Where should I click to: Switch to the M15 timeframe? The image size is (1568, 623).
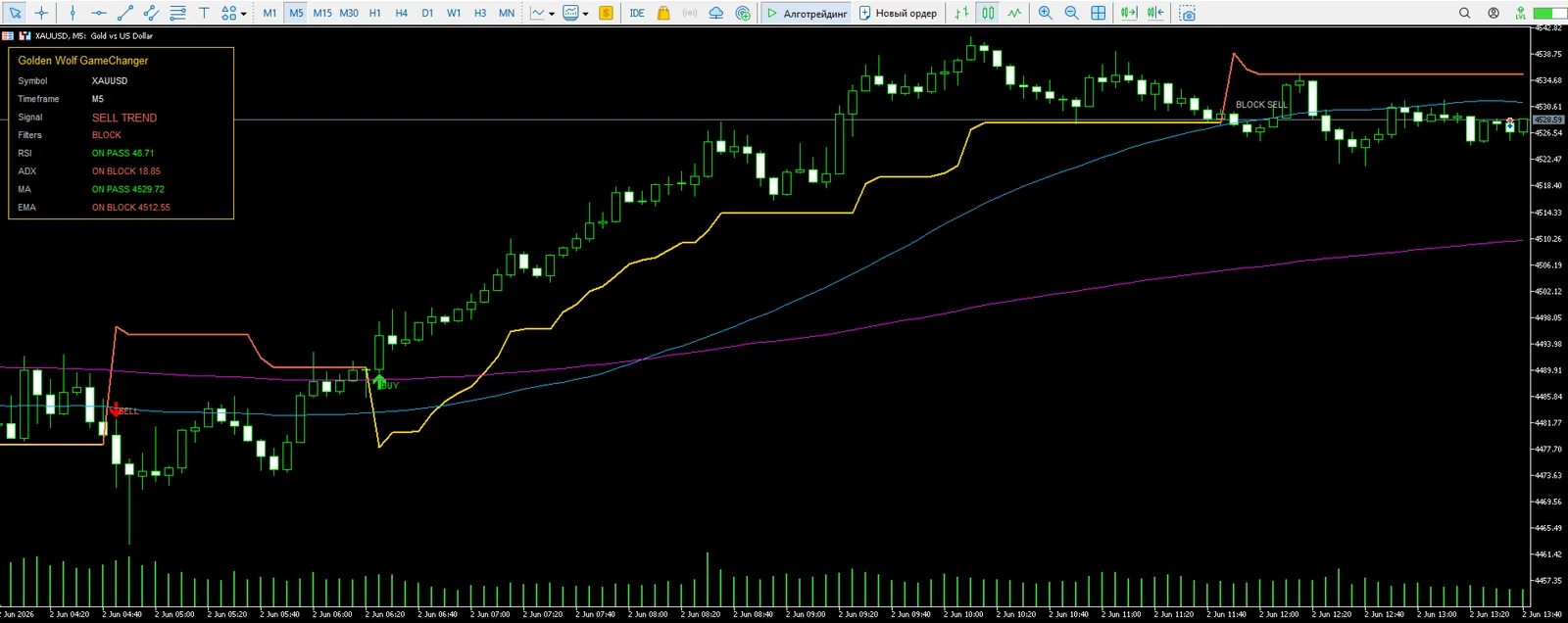pyautogui.click(x=322, y=13)
